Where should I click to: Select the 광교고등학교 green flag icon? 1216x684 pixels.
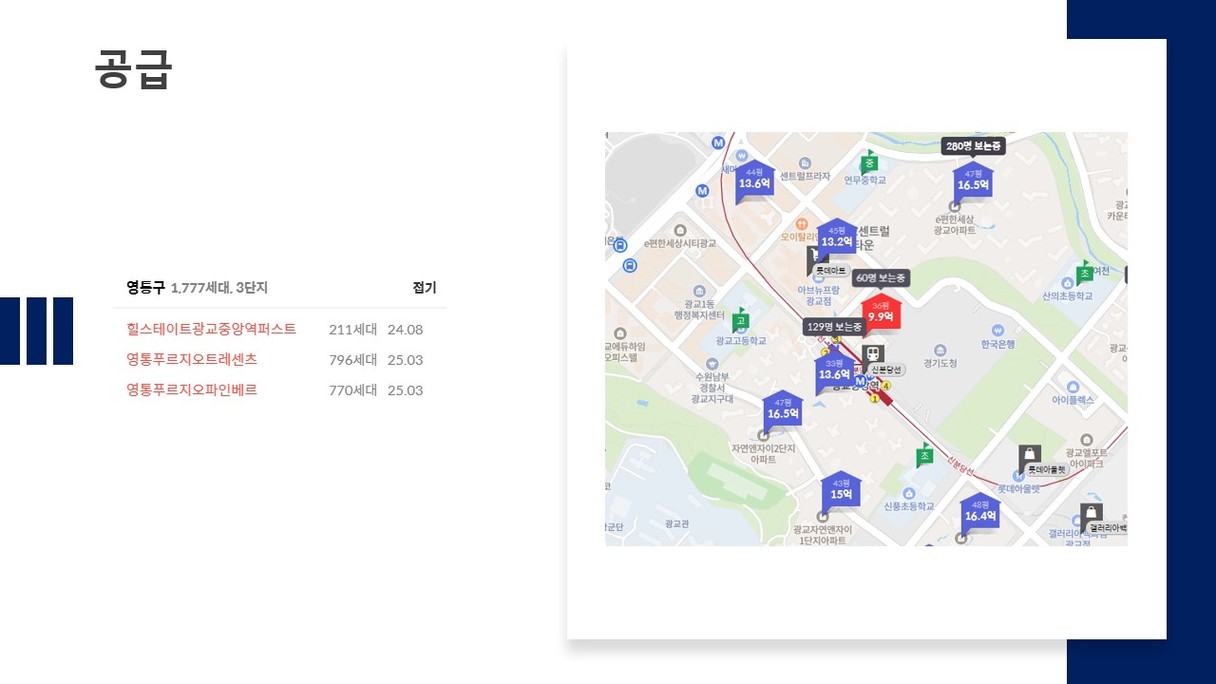740,320
